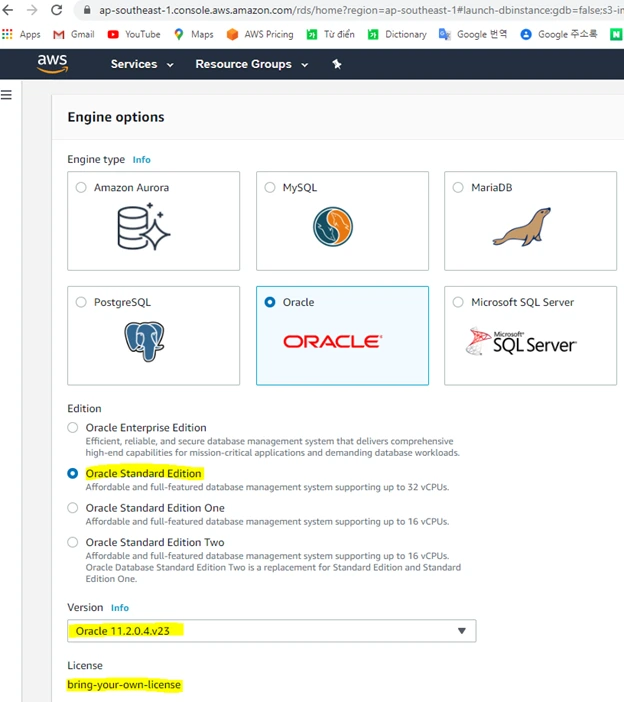624x702 pixels.
Task: Click the padlock site info icon
Action: [87, 9]
